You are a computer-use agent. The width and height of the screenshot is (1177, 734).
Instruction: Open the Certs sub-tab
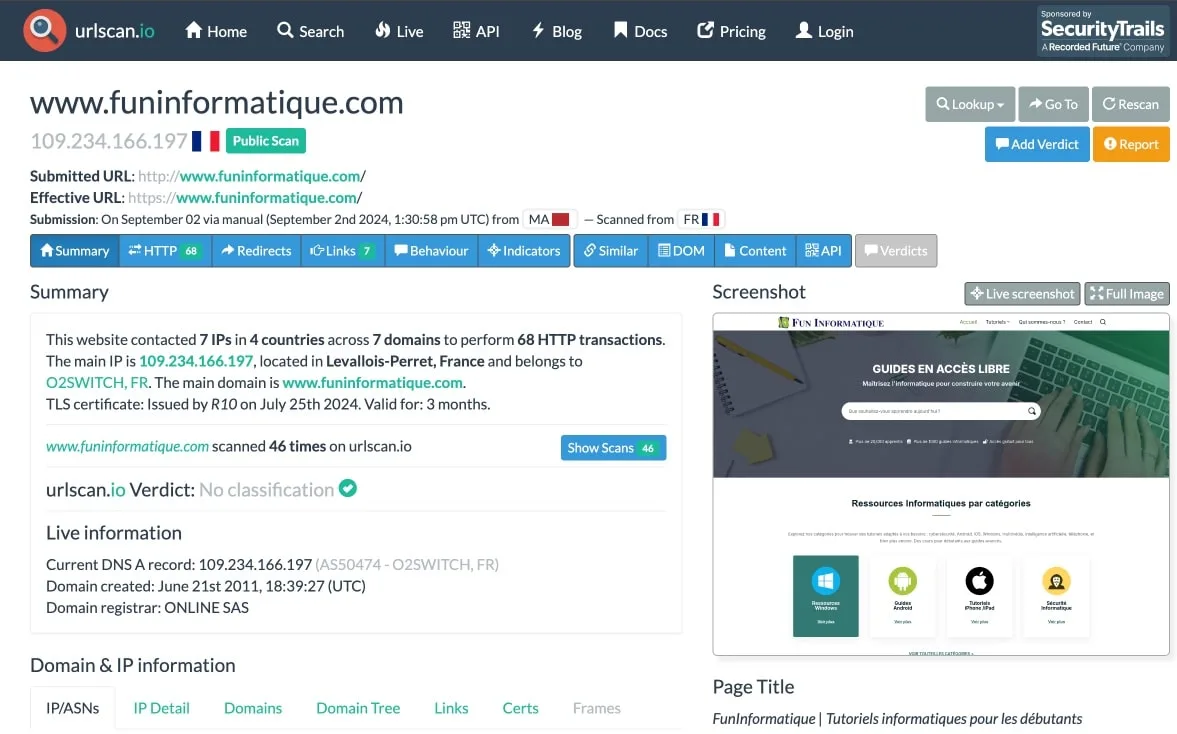(x=520, y=708)
